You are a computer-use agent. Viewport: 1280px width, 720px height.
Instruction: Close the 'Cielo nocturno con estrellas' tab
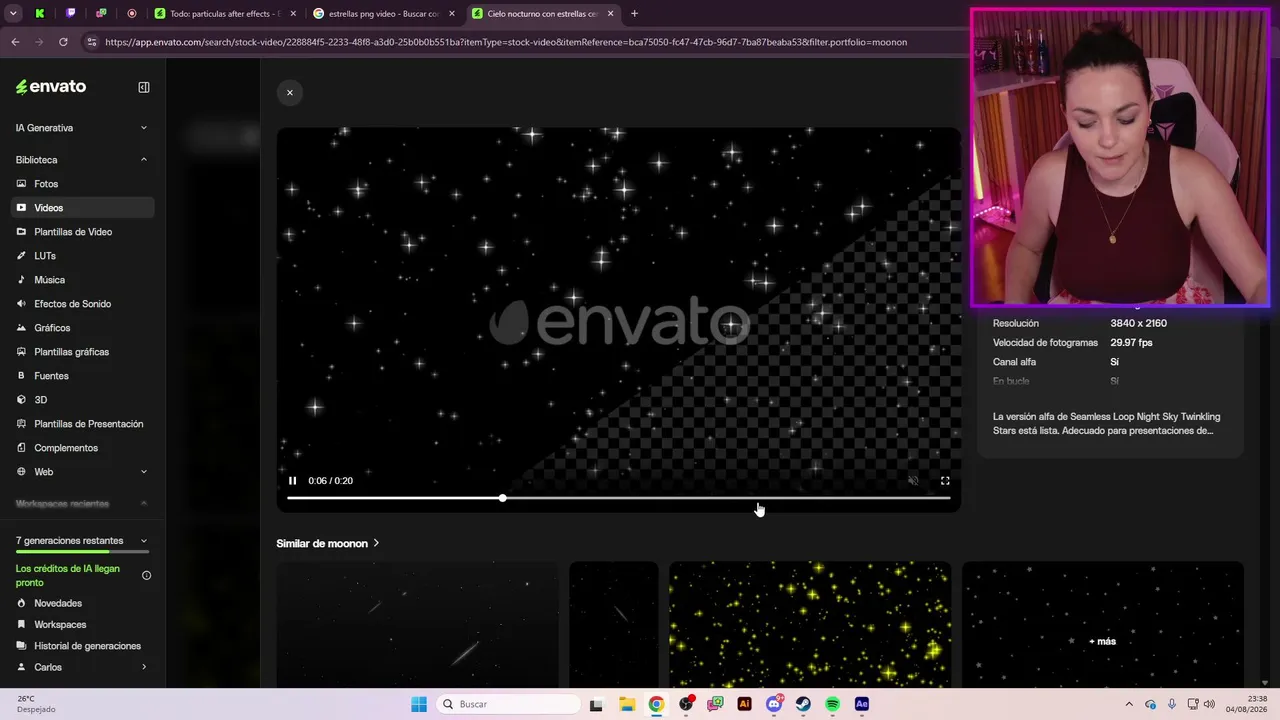pyautogui.click(x=611, y=14)
